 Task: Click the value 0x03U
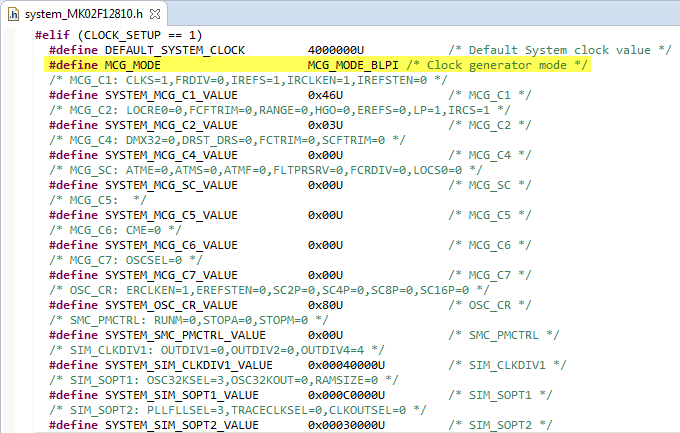[325, 125]
